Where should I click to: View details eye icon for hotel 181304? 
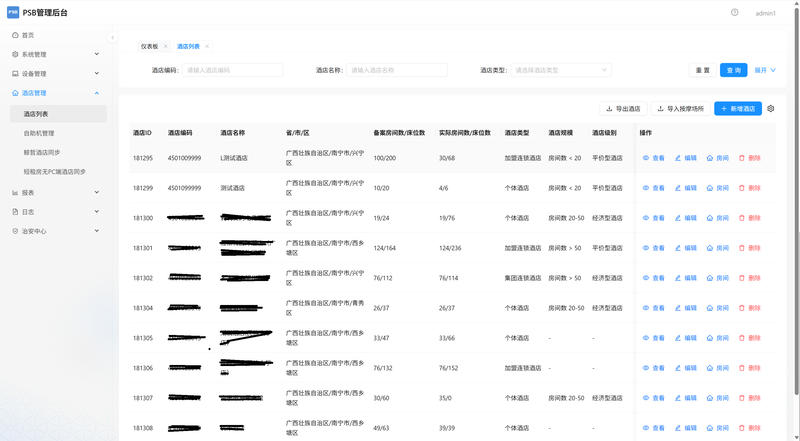[645, 308]
